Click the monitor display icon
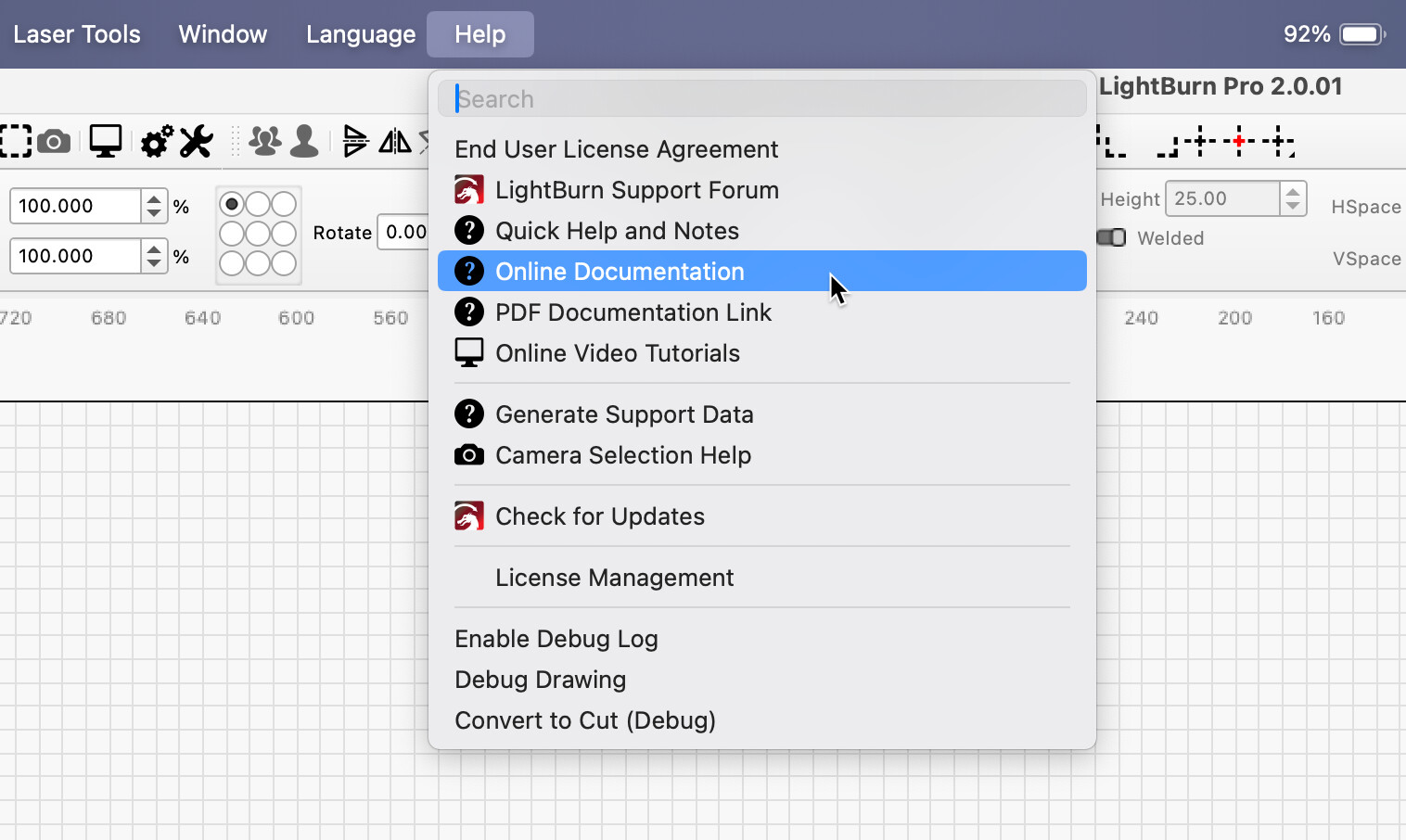Image resolution: width=1406 pixels, height=840 pixels. point(105,141)
